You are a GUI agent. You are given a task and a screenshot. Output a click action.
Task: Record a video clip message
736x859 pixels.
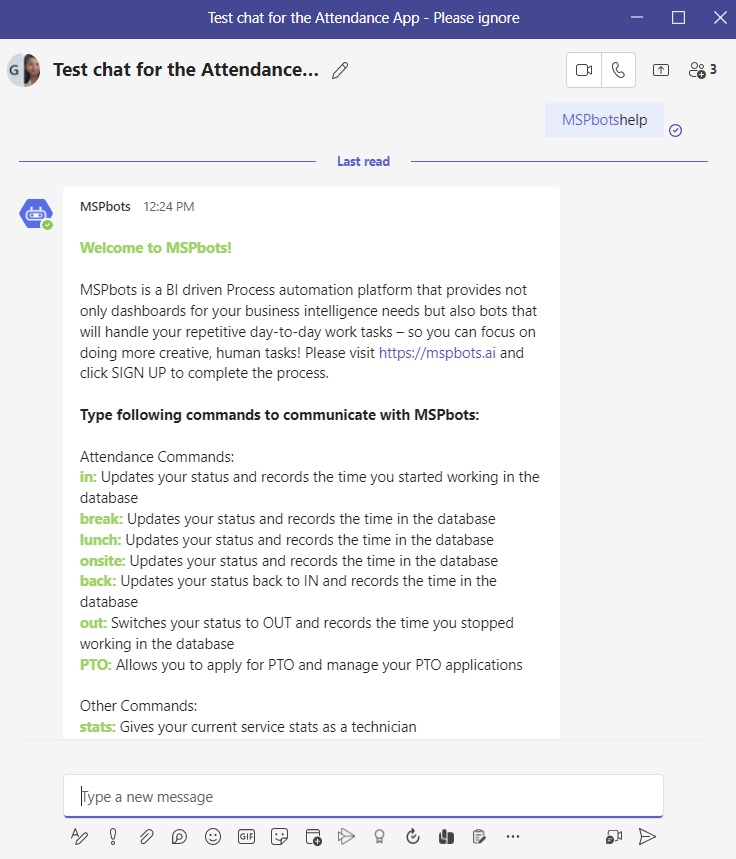point(613,836)
